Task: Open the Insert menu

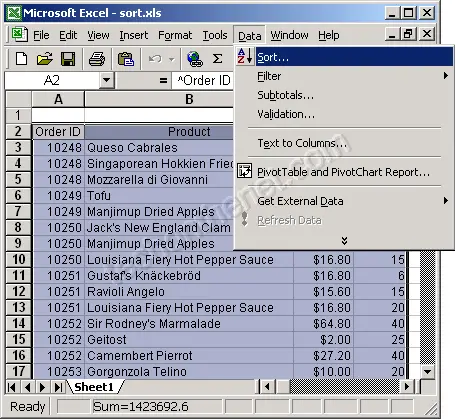Action: point(134,35)
